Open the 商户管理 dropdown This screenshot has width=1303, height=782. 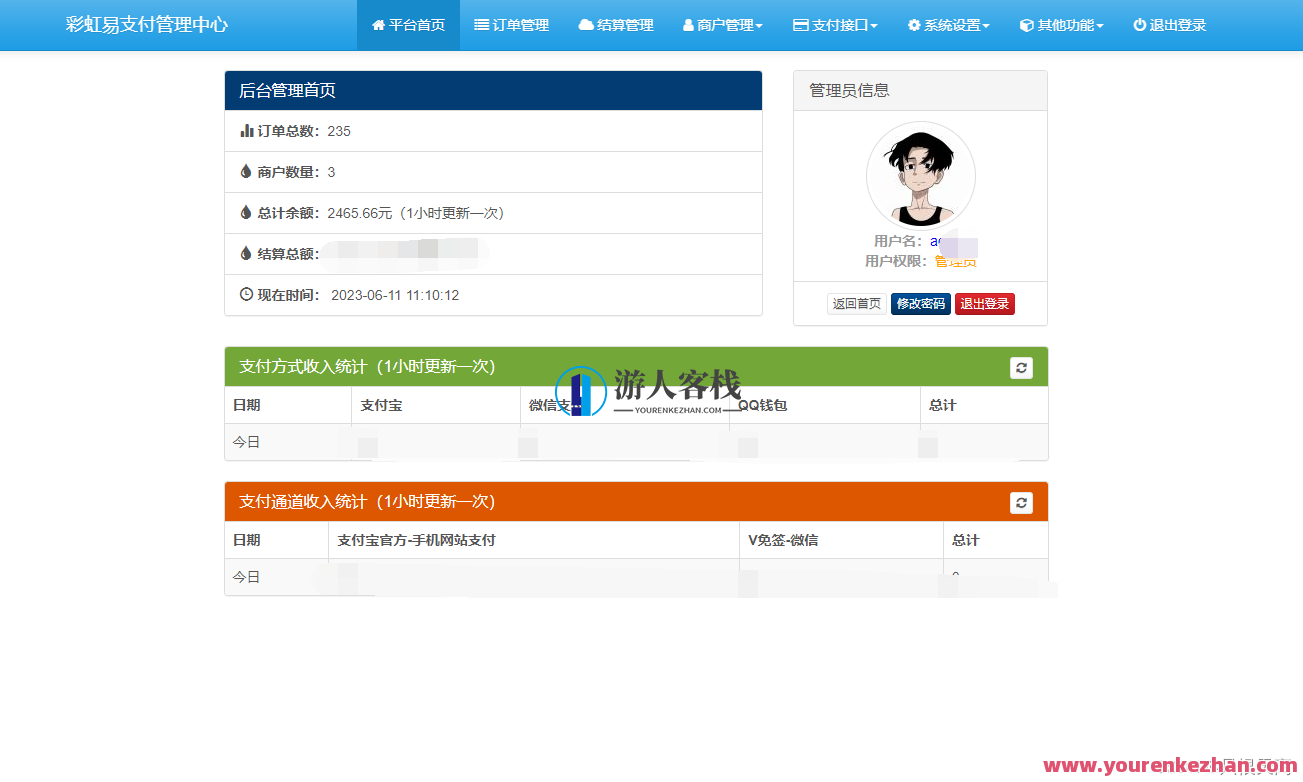(x=723, y=25)
